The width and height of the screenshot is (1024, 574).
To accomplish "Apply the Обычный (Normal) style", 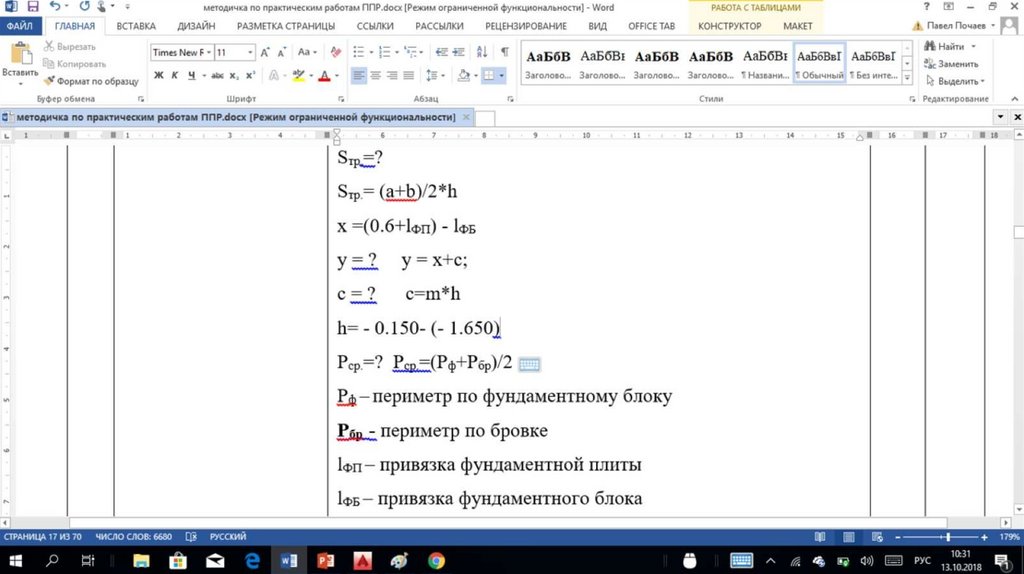I will 819,63.
